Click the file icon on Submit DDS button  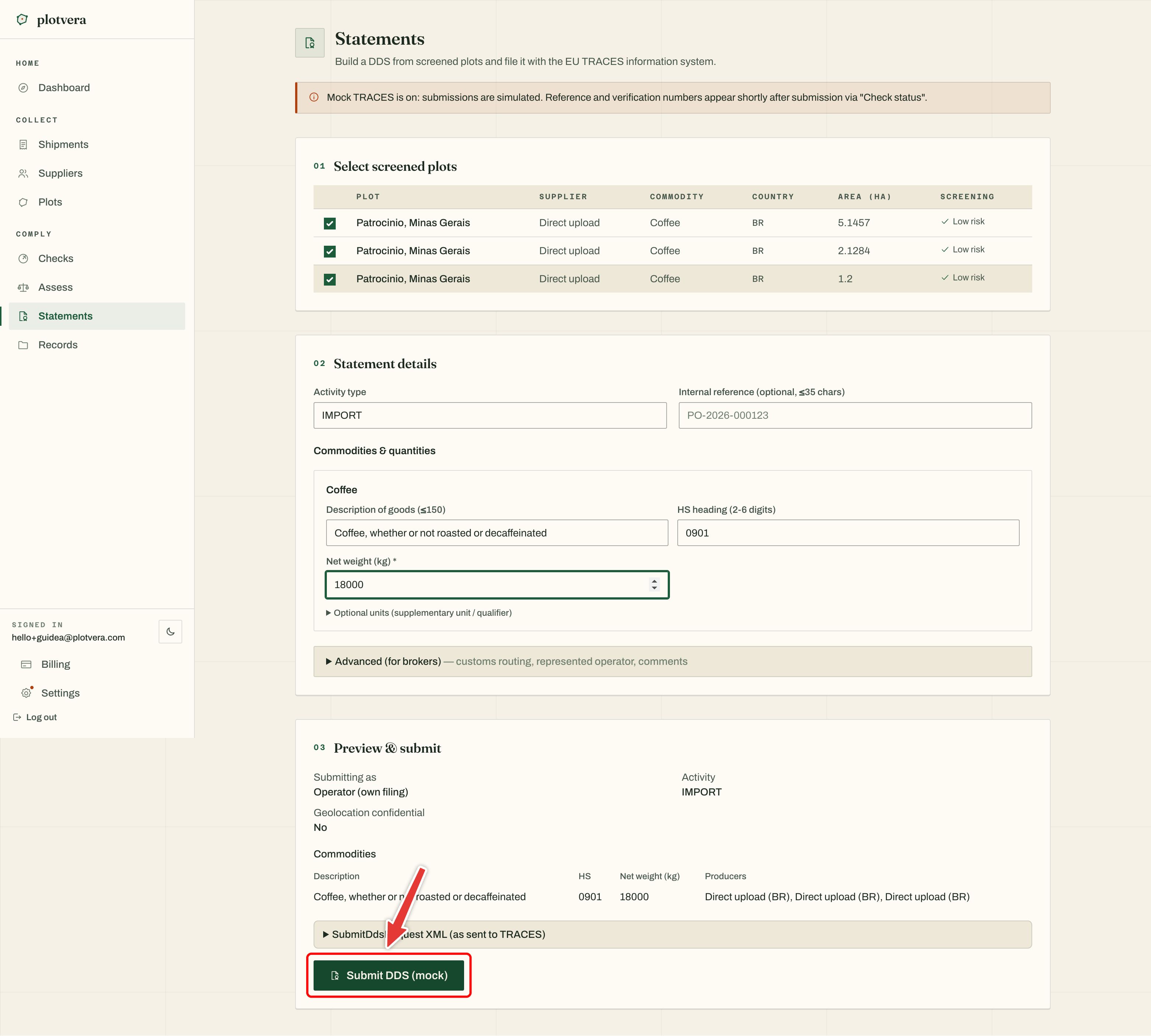click(335, 975)
